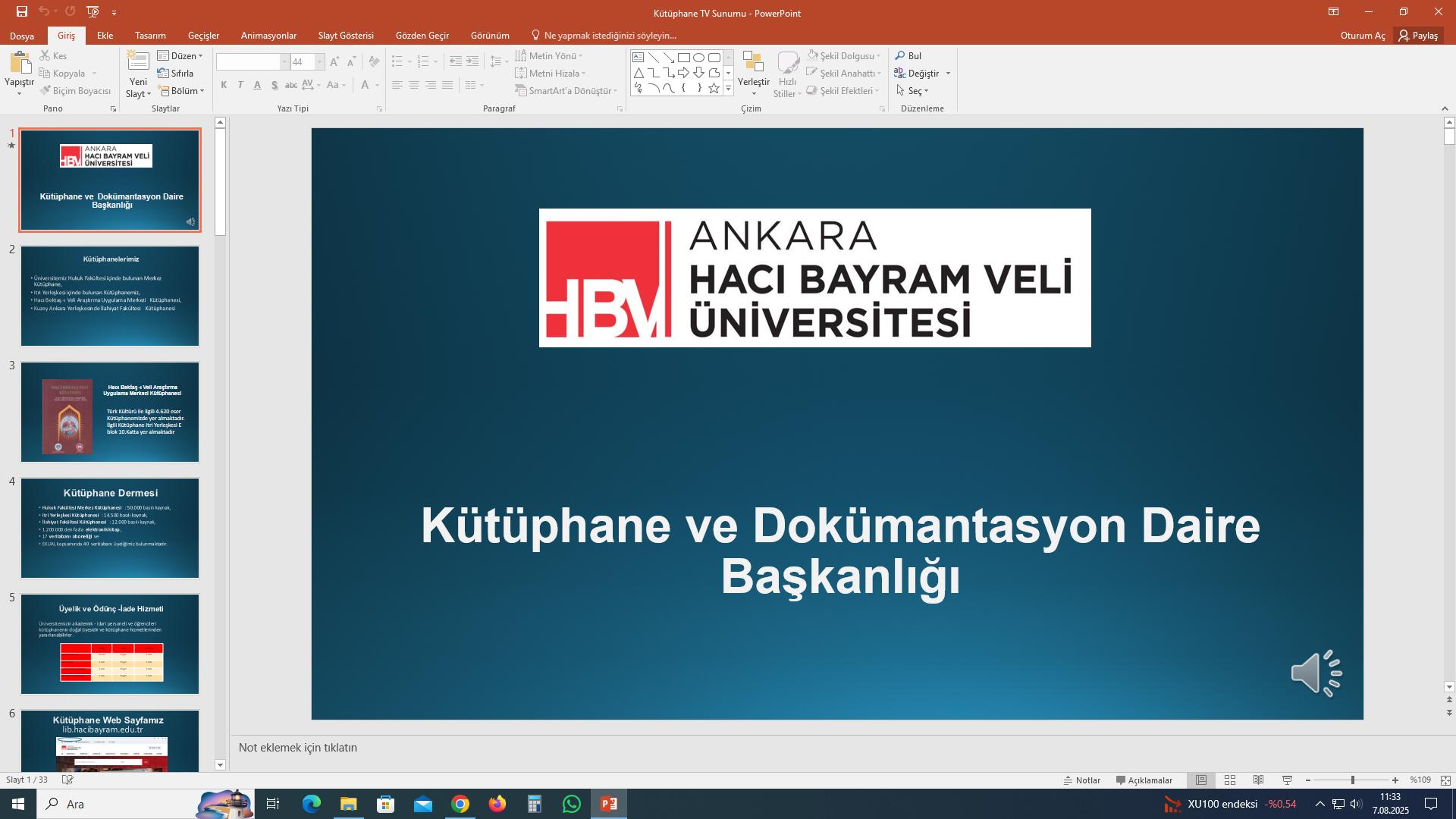The height and width of the screenshot is (819, 1456).
Task: Toggle underline A formatting
Action: pos(257,85)
